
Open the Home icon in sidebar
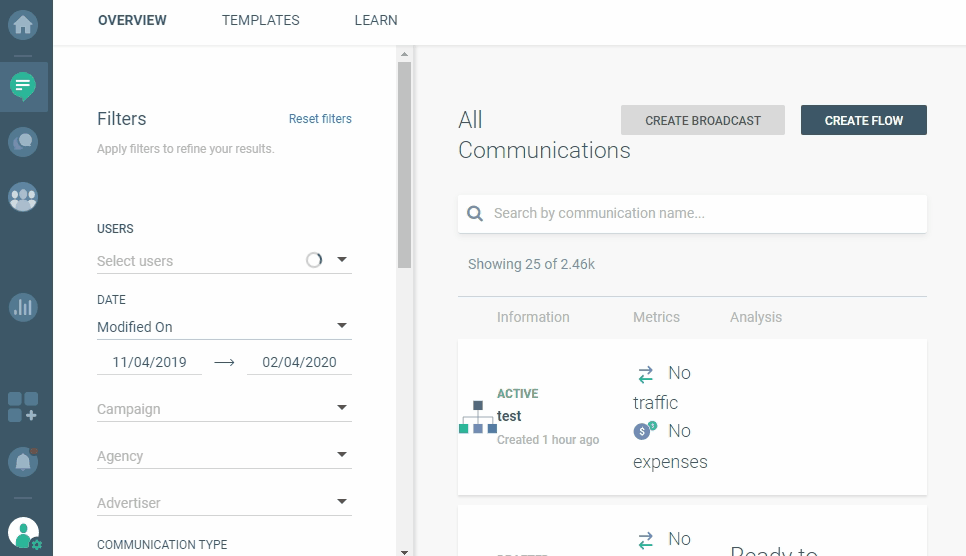23,23
